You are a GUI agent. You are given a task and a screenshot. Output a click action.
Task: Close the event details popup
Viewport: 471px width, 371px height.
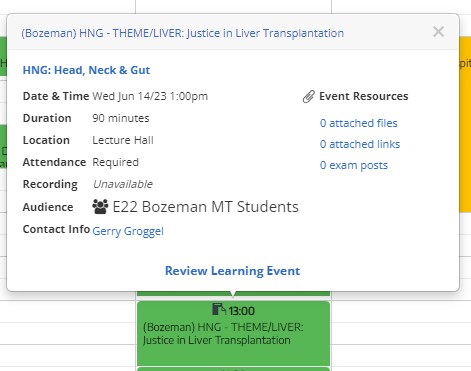tap(438, 32)
